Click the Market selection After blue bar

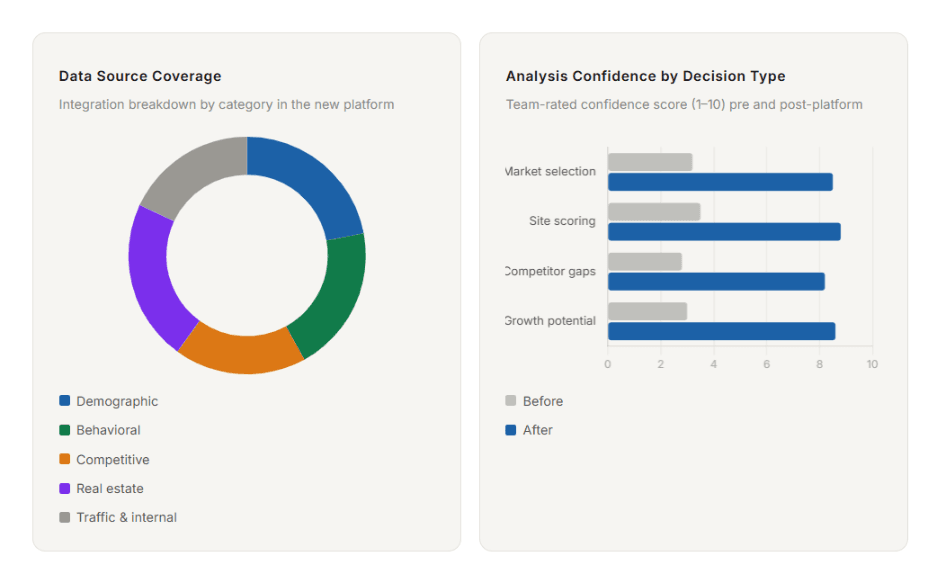point(721,182)
